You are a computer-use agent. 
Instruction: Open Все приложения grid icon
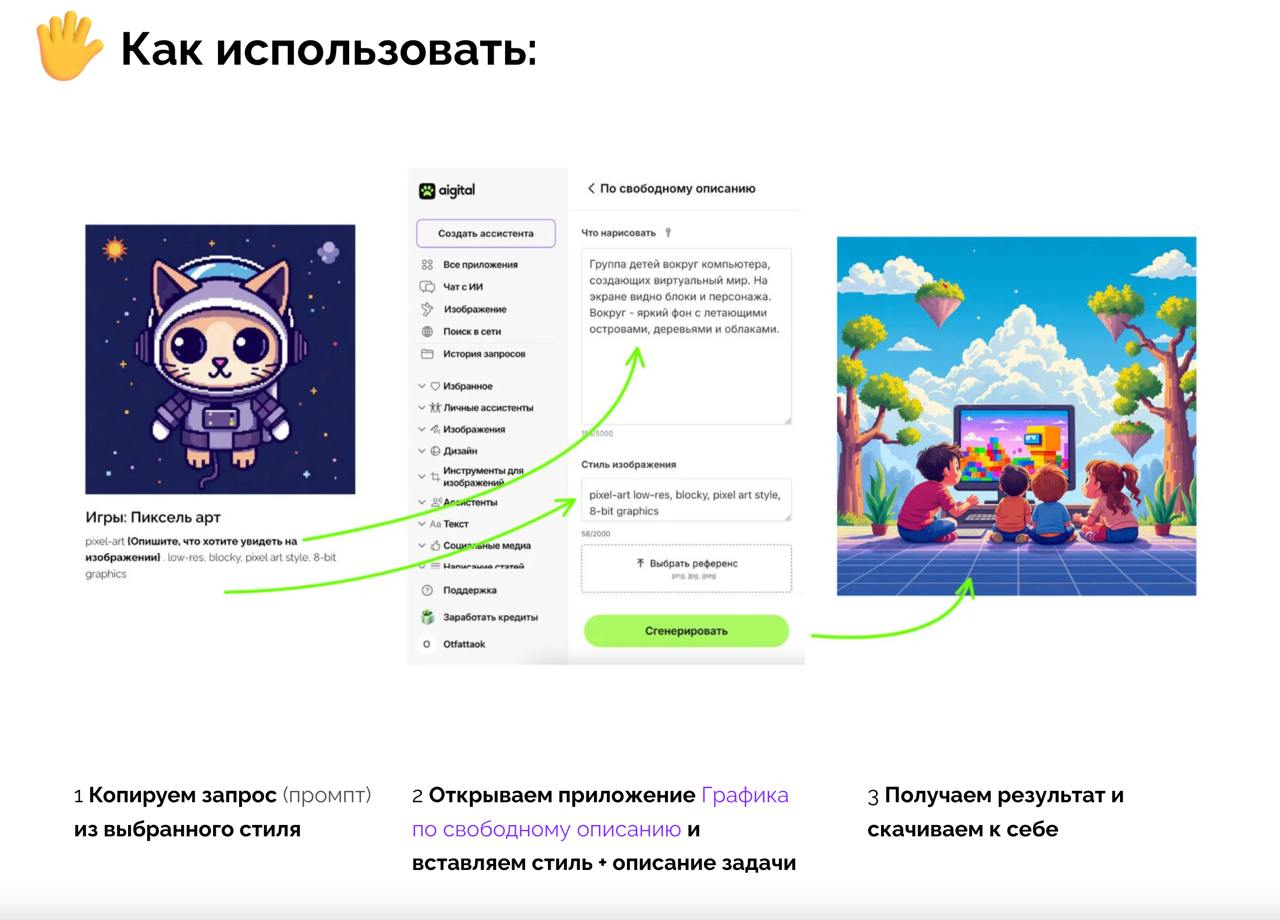[x=427, y=265]
